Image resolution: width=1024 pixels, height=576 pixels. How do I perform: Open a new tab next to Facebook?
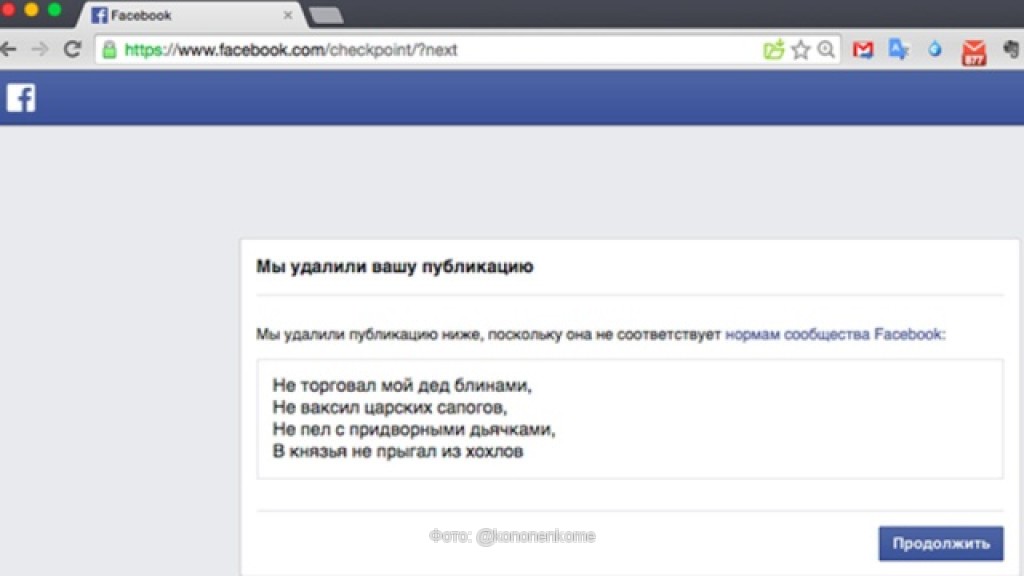[x=326, y=15]
